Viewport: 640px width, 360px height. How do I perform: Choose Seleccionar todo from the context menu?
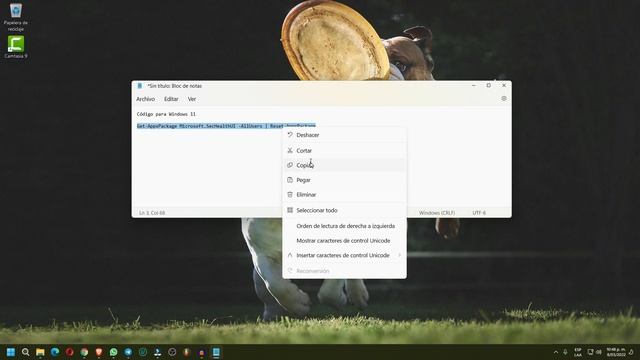pos(344,210)
